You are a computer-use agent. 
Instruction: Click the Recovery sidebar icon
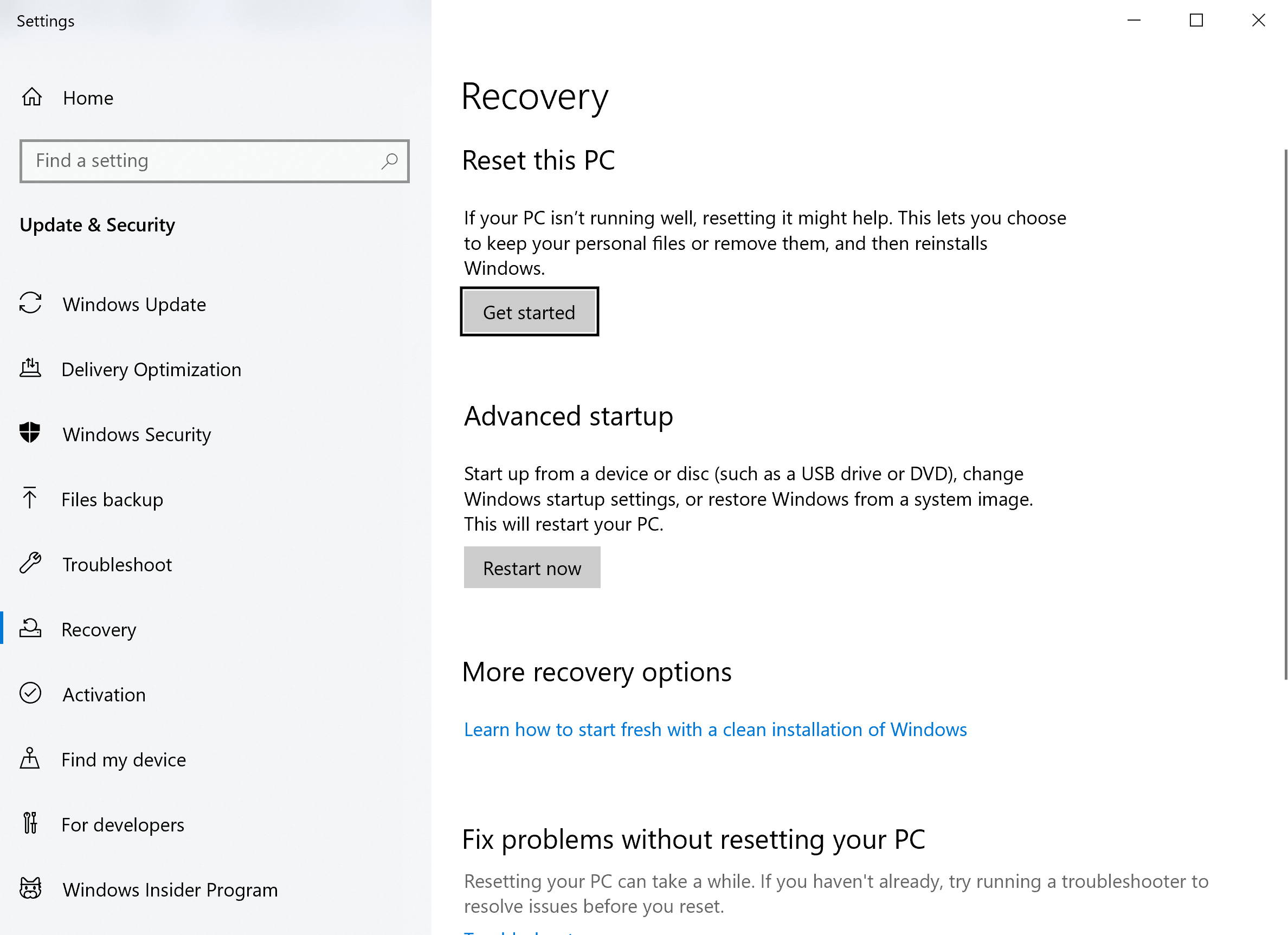(x=30, y=629)
